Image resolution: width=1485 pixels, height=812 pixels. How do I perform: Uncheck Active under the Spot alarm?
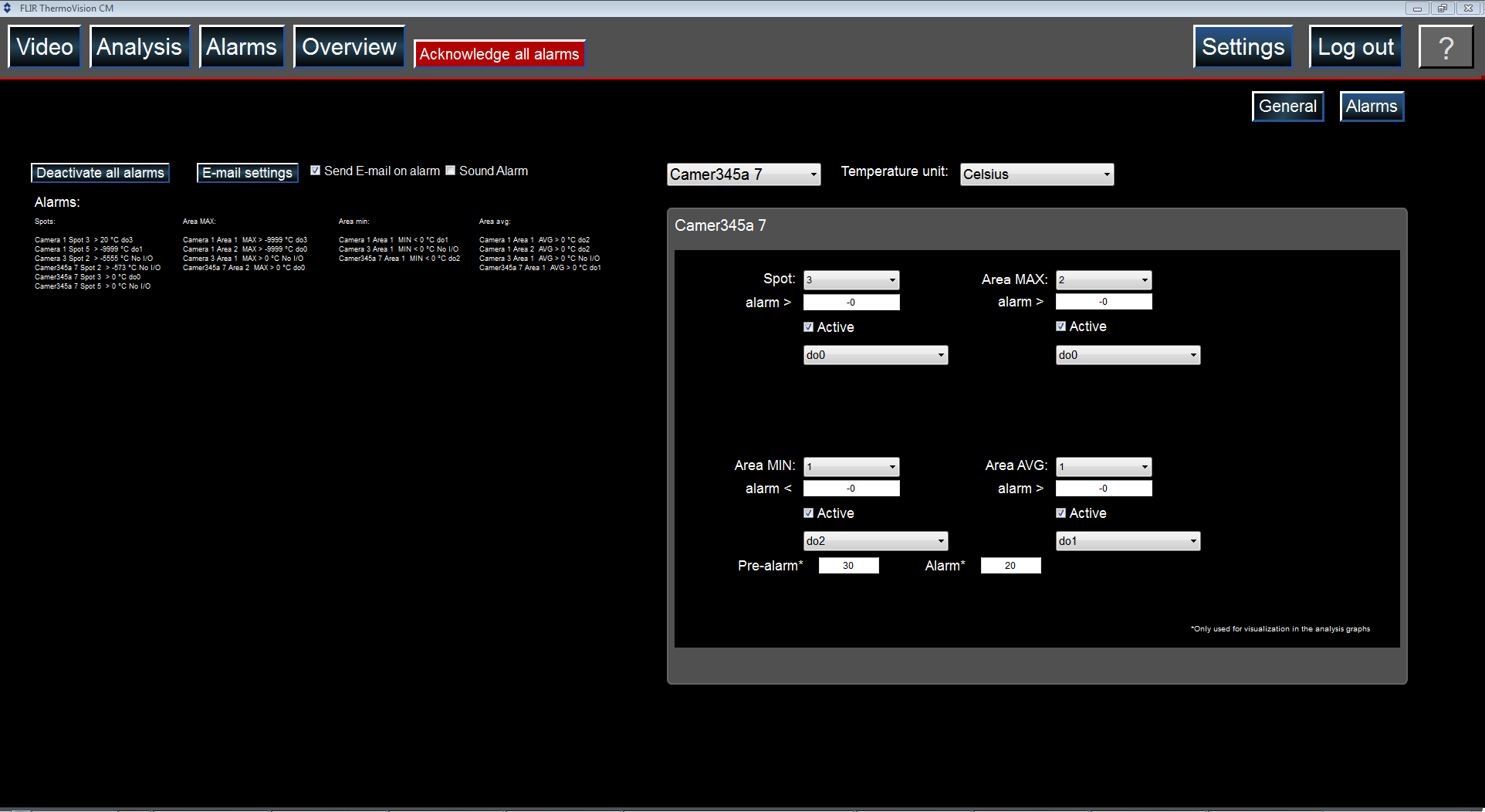pos(808,327)
